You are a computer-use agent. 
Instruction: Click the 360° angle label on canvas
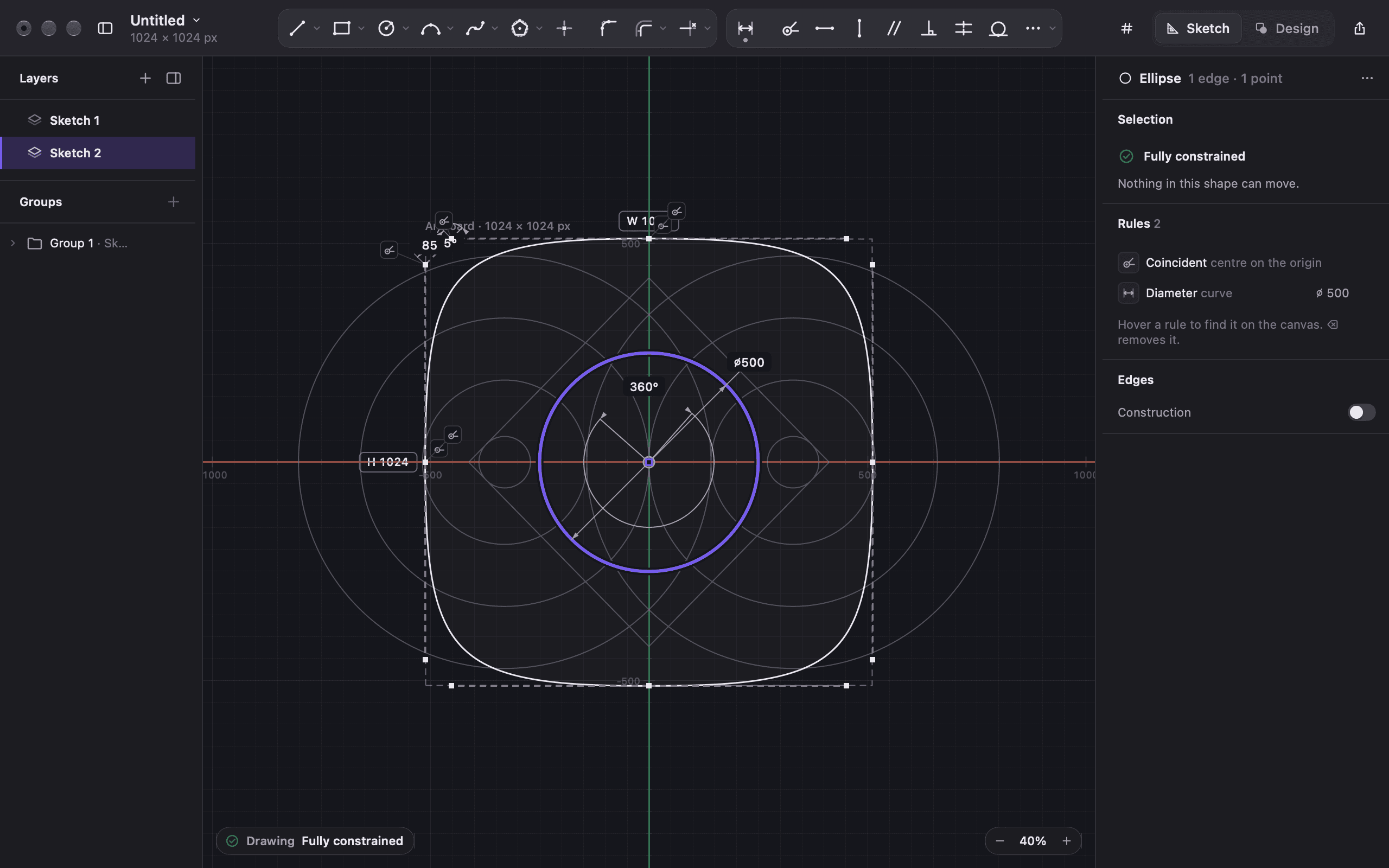(644, 387)
